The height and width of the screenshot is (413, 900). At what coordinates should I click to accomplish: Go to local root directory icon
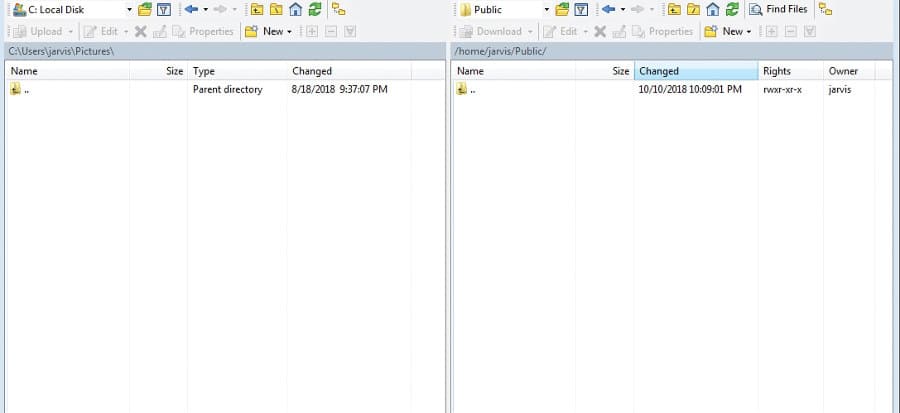pos(276,9)
